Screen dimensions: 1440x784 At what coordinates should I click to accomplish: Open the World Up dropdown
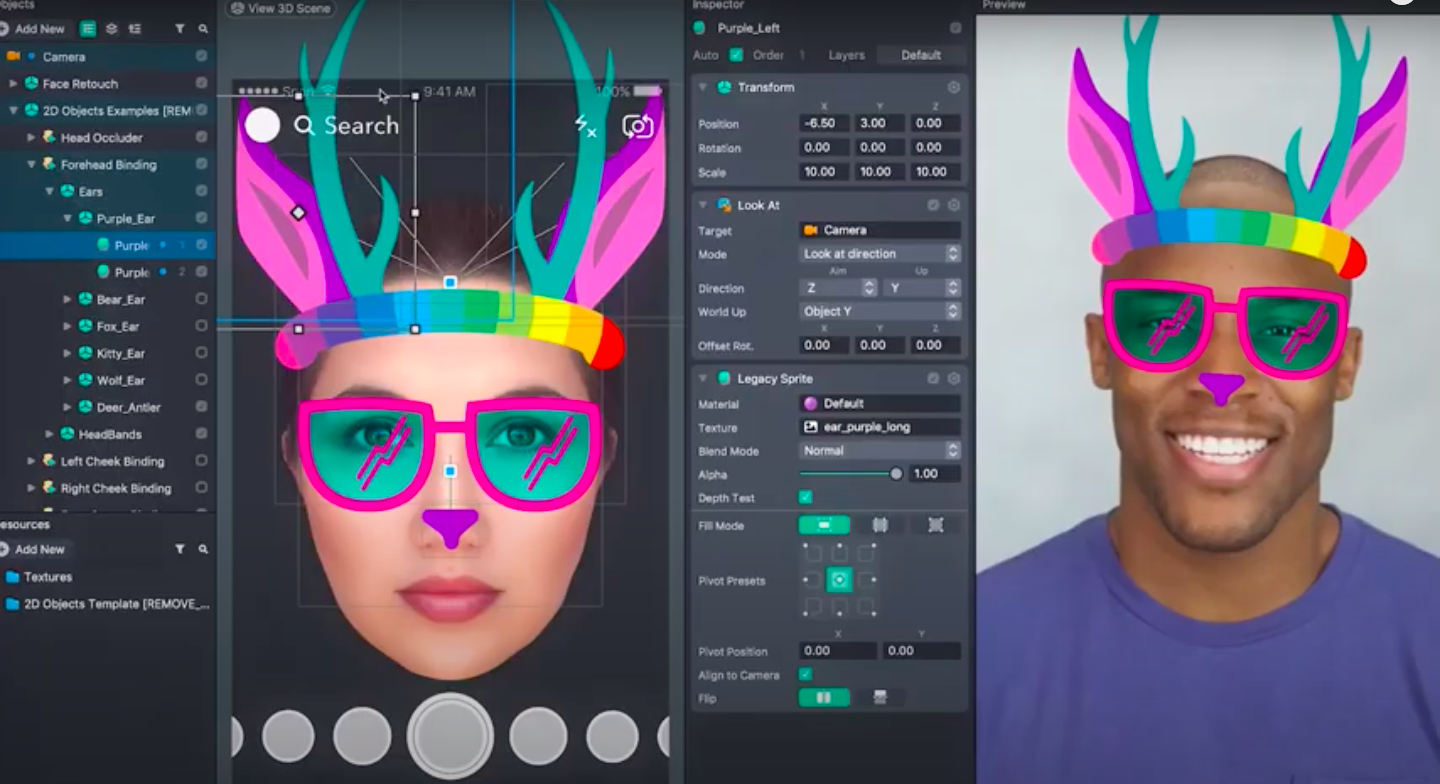[880, 311]
